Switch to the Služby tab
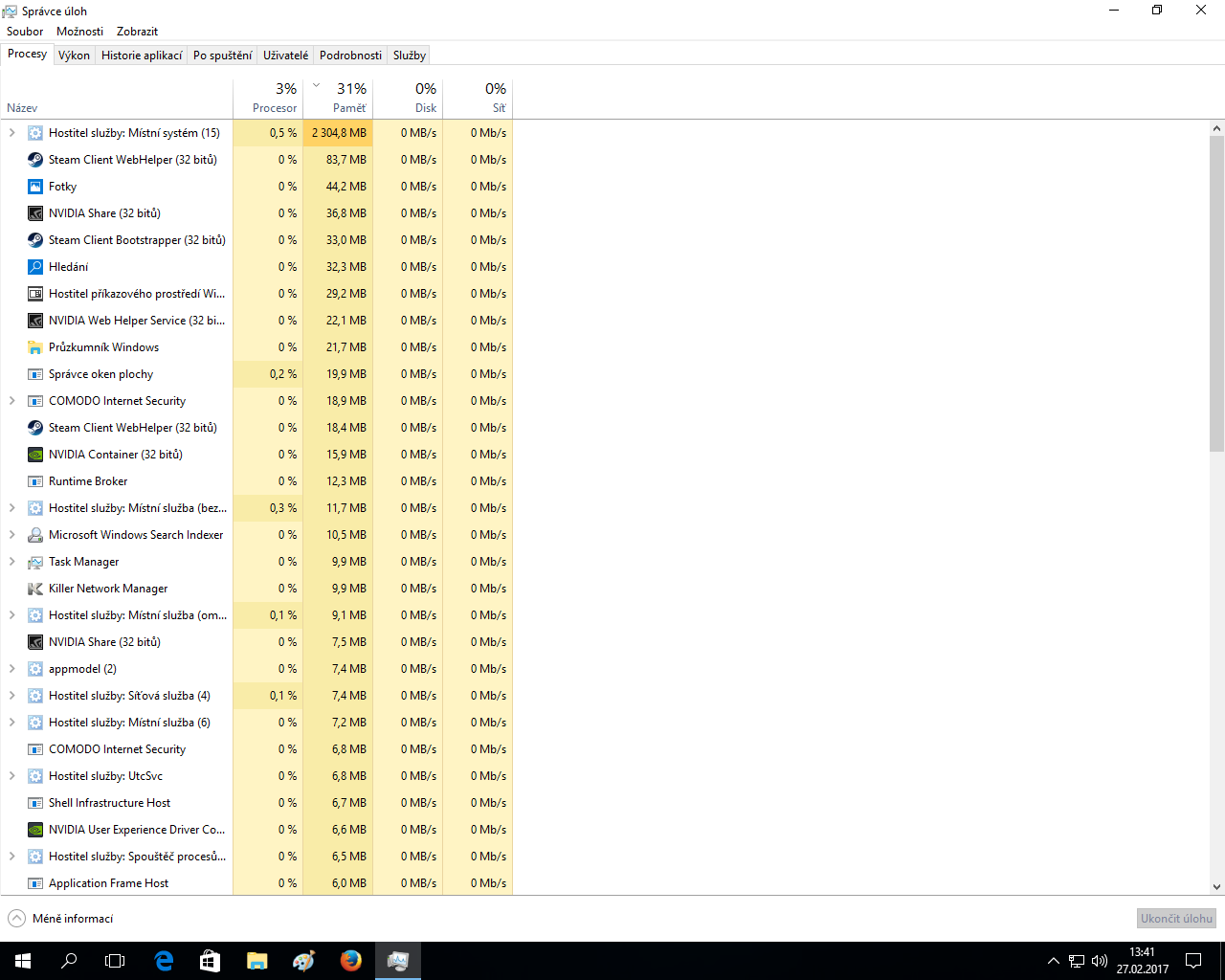Image resolution: width=1225 pixels, height=980 pixels. coord(410,56)
